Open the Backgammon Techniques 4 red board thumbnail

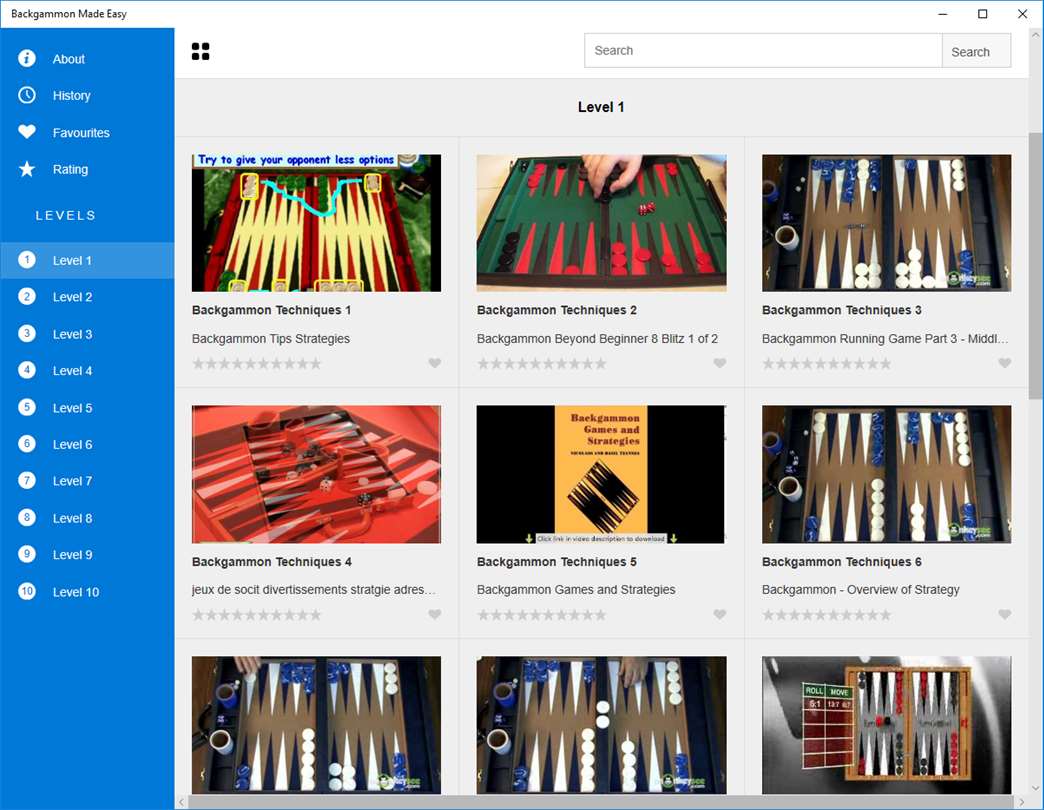coord(316,474)
